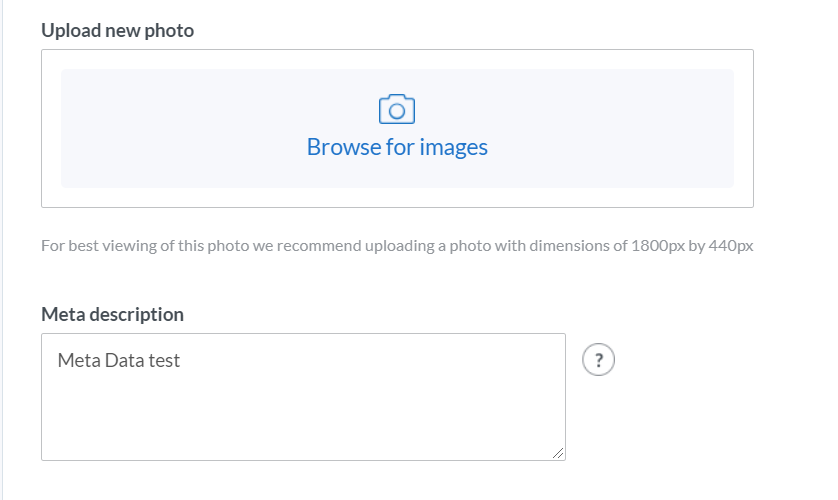This screenshot has width=838, height=500.
Task: Open the Browse for images link
Action: coord(397,147)
